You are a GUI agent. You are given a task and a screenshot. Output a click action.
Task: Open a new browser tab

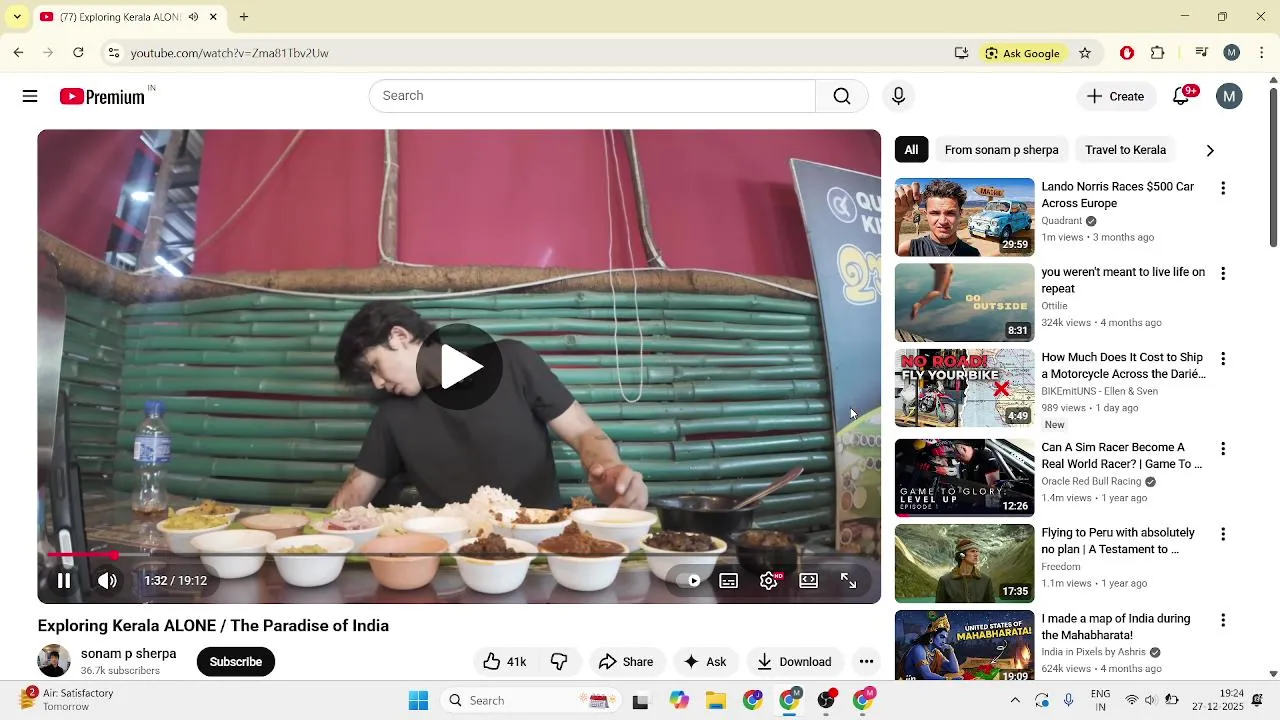pyautogui.click(x=244, y=17)
